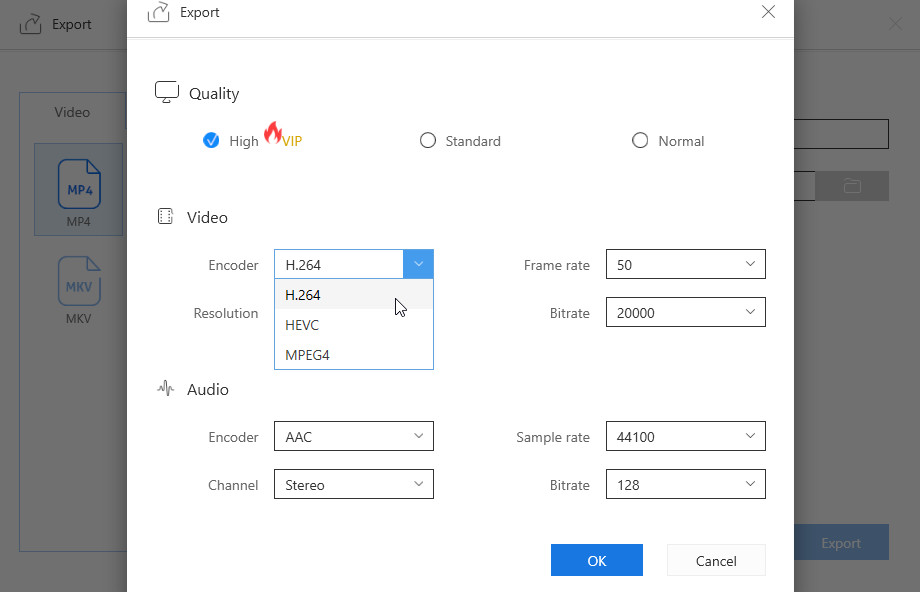Viewport: 920px width, 592px height.
Task: Click the browse folder icon
Action: [852, 186]
